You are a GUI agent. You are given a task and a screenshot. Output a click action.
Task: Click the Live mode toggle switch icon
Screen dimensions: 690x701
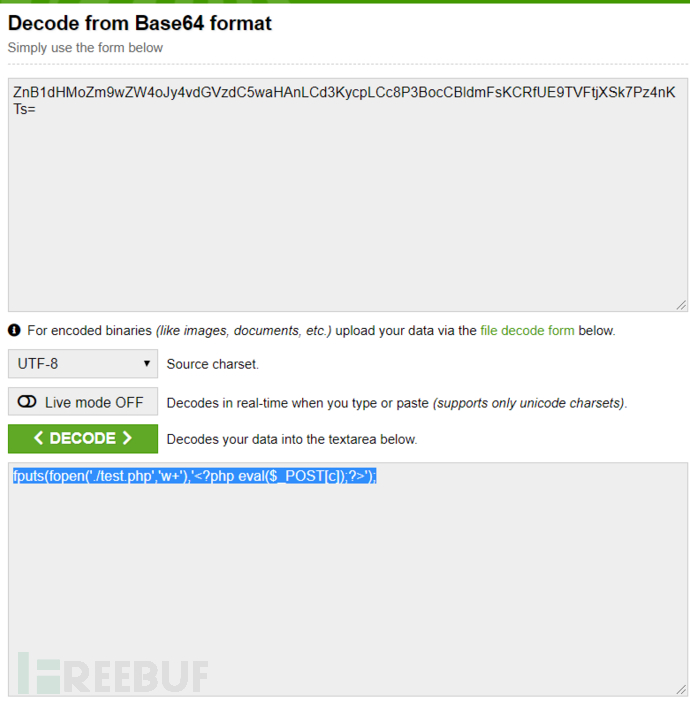click(27, 401)
